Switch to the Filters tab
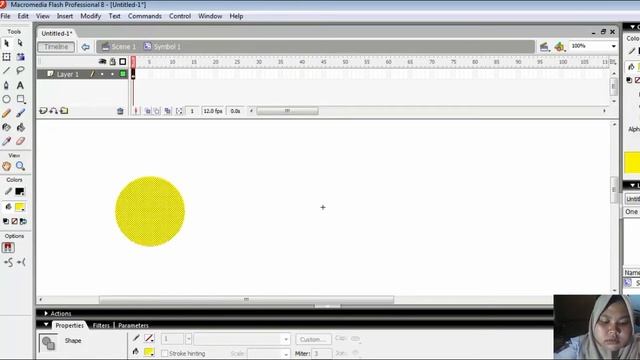Screen dimensions: 640x360 click(x=101, y=325)
